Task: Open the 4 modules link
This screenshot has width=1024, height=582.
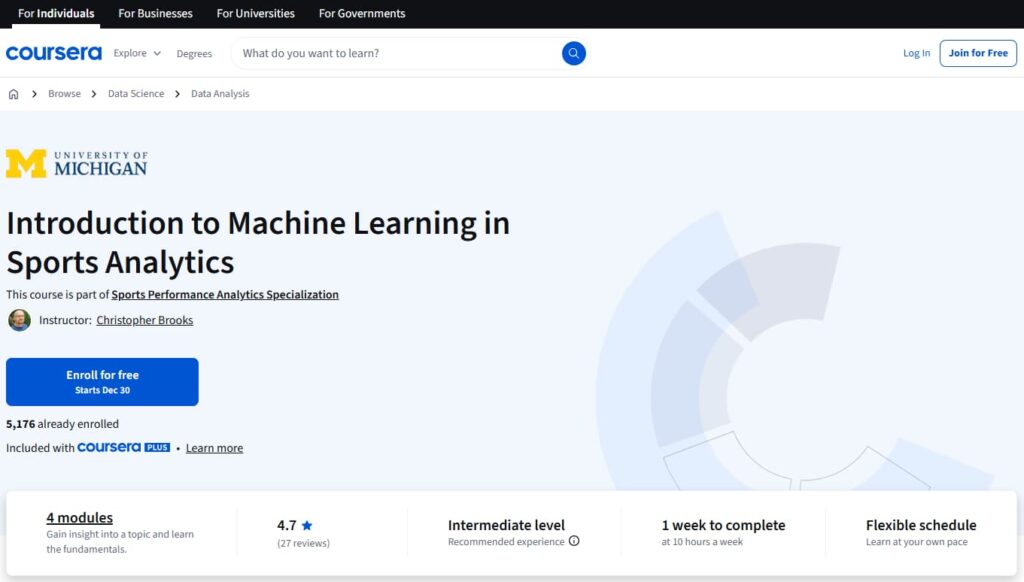Action: tap(79, 517)
